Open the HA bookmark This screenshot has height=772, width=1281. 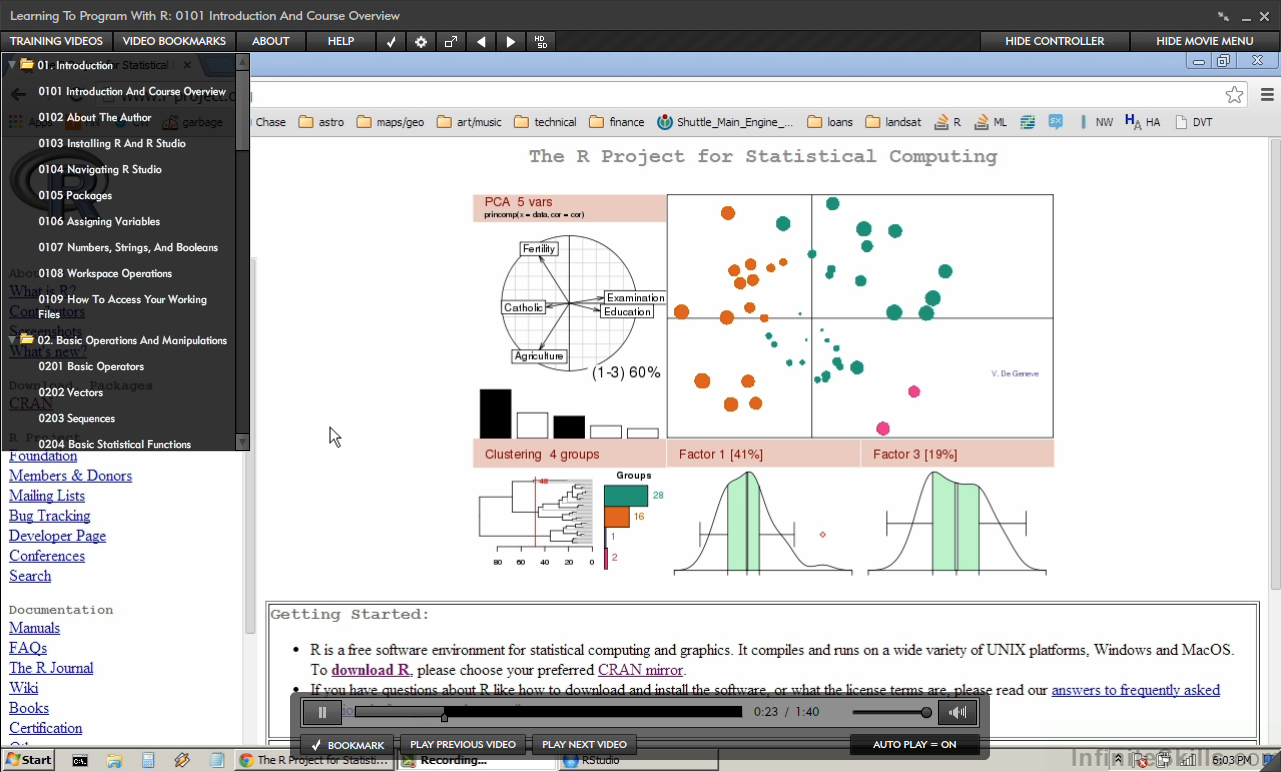1143,122
